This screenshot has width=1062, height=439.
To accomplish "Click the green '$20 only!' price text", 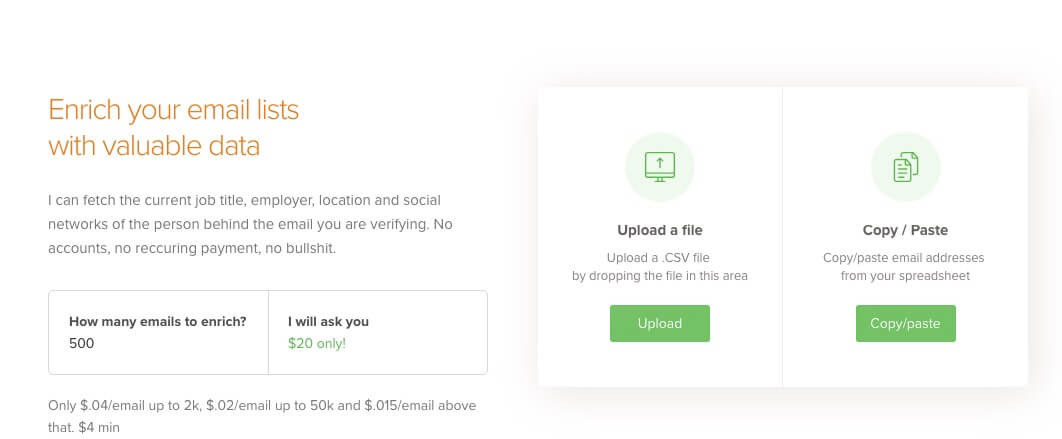I will tap(317, 343).
